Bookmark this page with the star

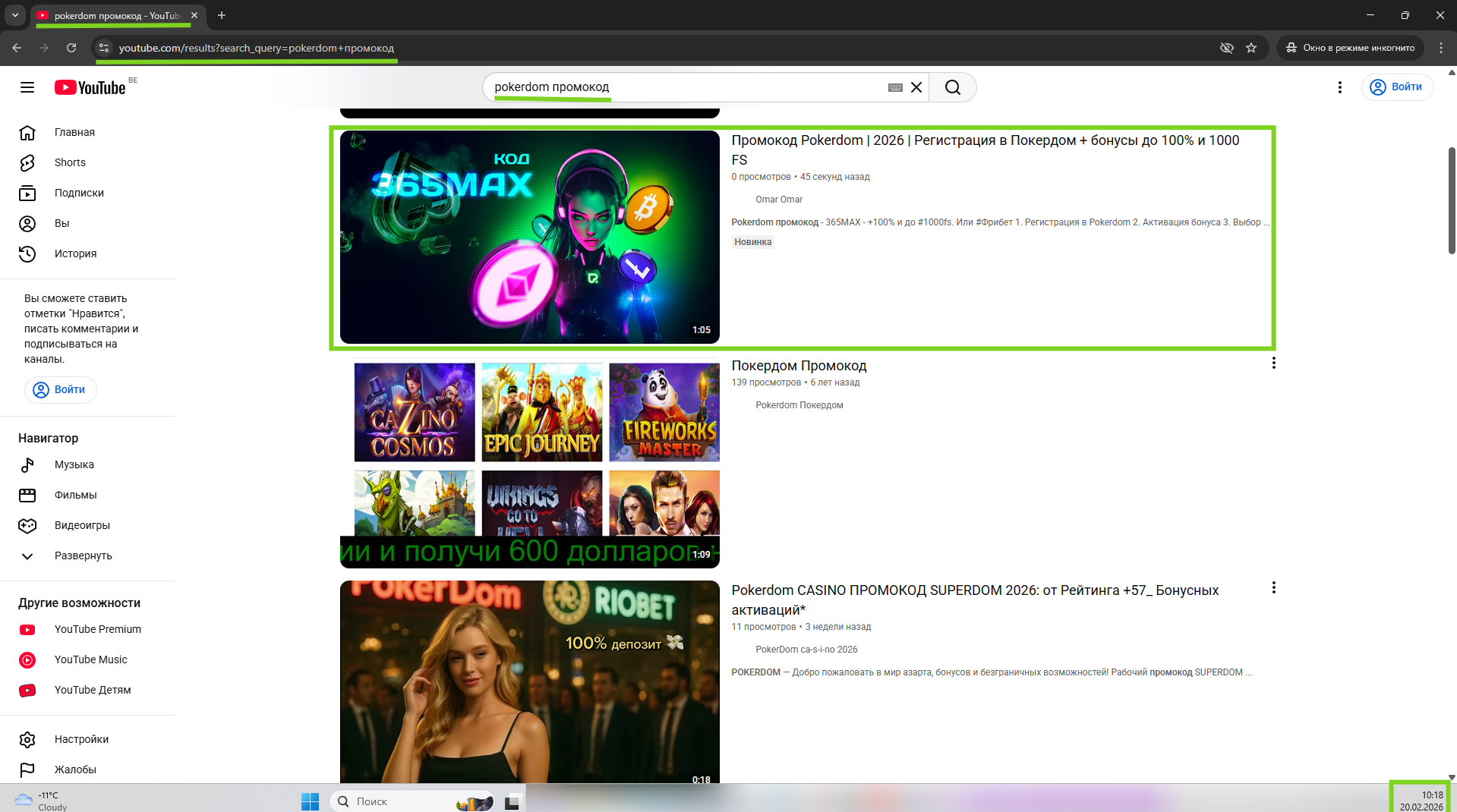click(1251, 48)
